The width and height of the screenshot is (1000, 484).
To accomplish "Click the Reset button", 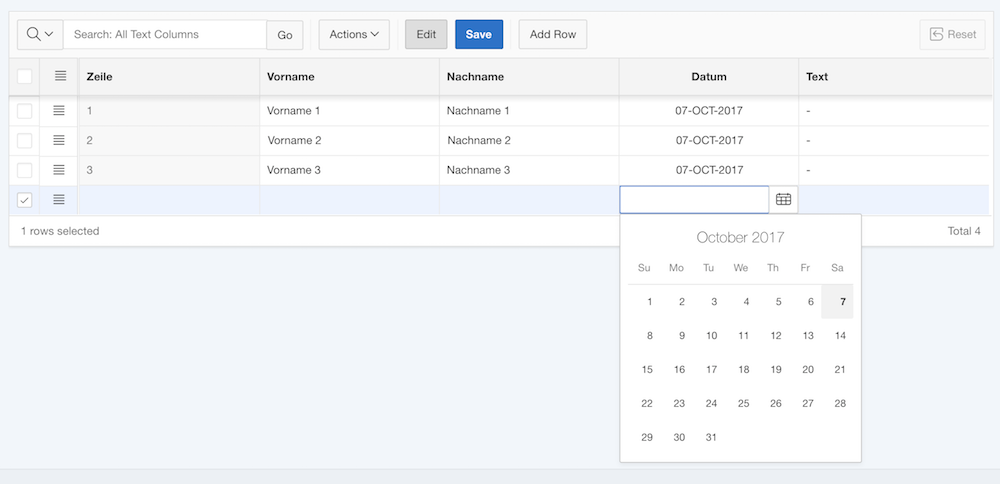I will pyautogui.click(x=953, y=34).
